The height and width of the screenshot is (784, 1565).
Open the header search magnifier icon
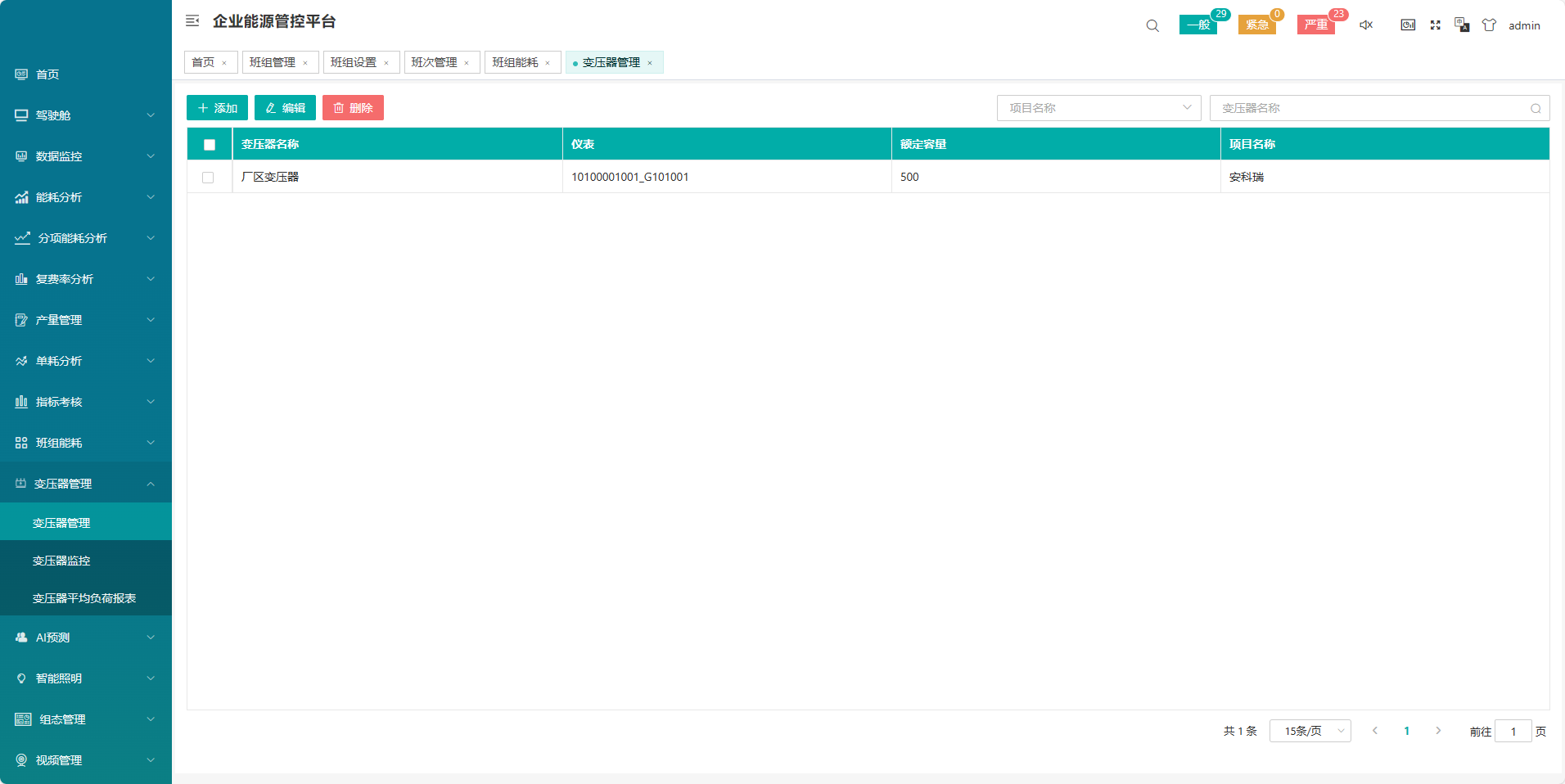point(1152,25)
